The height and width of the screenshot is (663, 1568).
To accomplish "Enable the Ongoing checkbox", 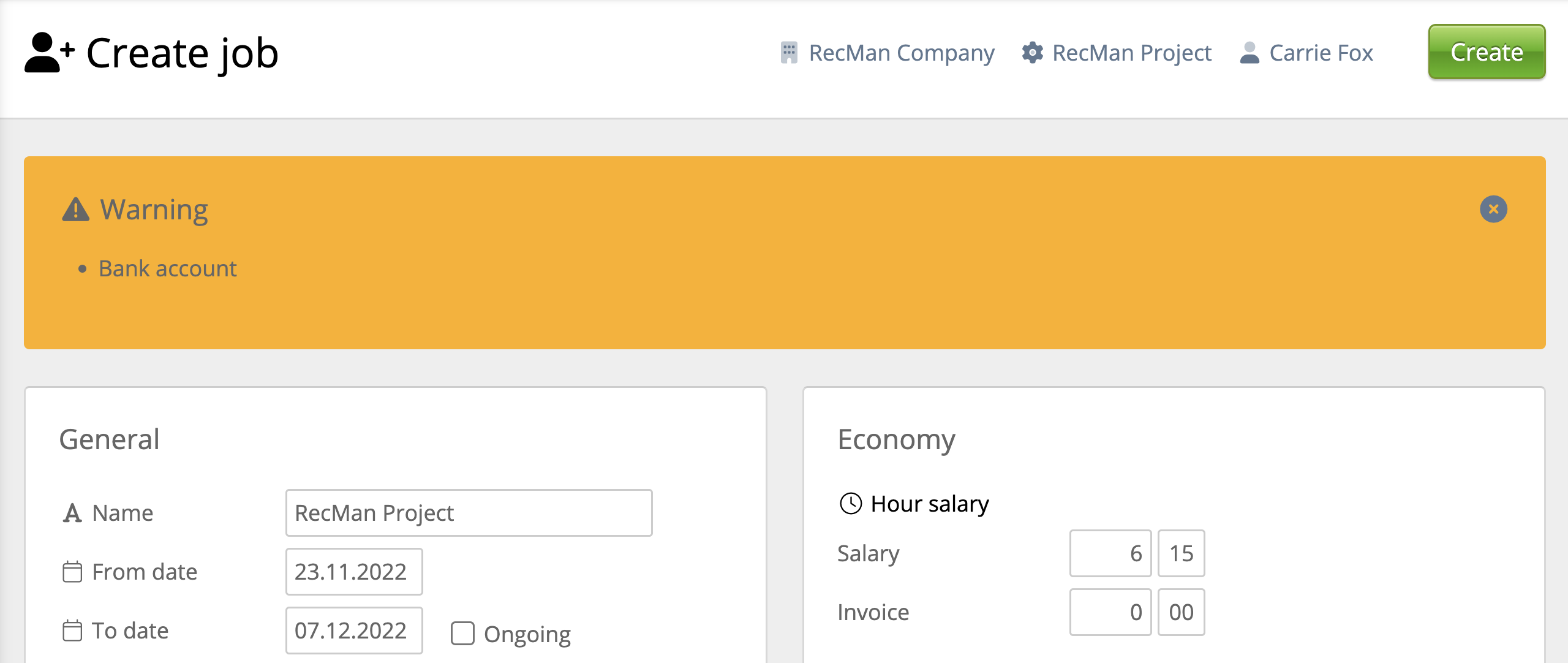I will tap(462, 634).
